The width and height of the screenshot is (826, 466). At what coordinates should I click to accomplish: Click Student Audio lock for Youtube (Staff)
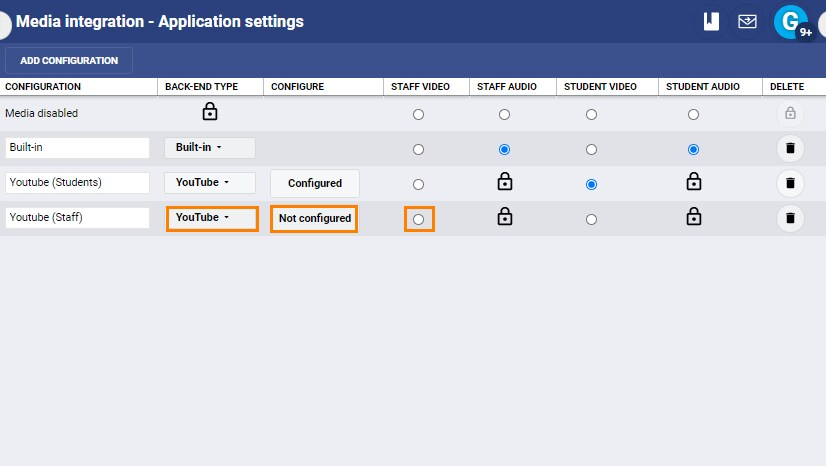[x=694, y=216]
